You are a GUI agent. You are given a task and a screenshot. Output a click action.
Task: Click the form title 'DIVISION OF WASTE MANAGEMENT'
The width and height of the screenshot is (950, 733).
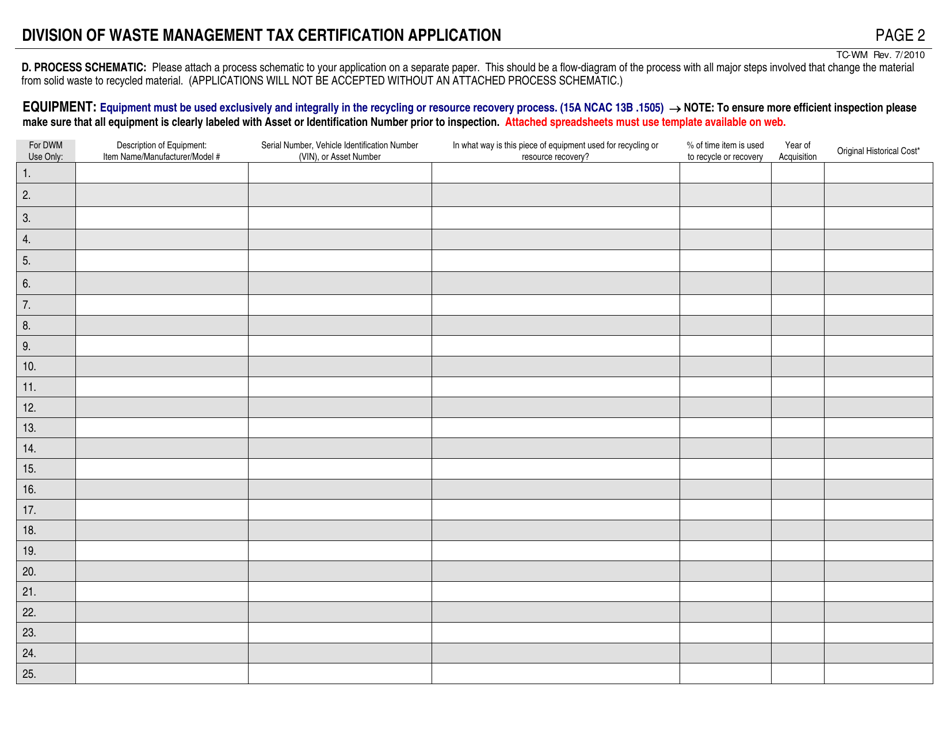[261, 35]
